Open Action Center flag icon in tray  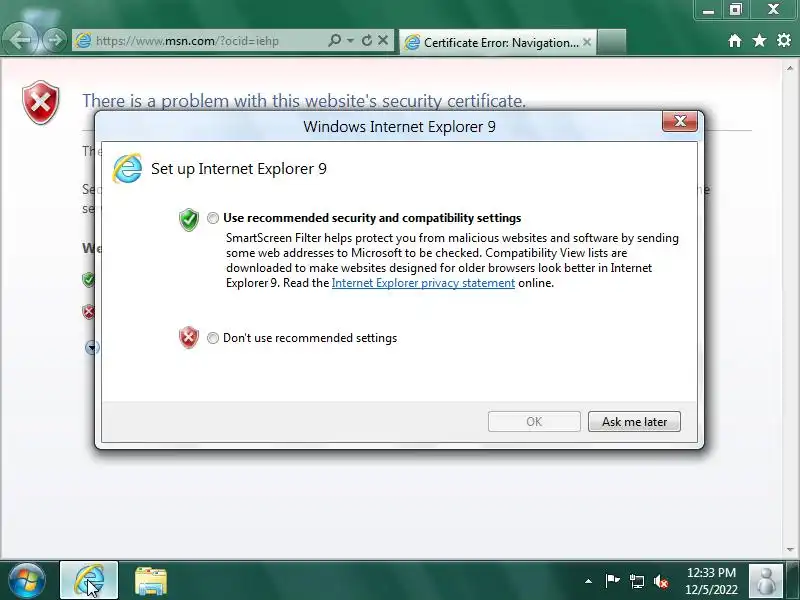[612, 581]
